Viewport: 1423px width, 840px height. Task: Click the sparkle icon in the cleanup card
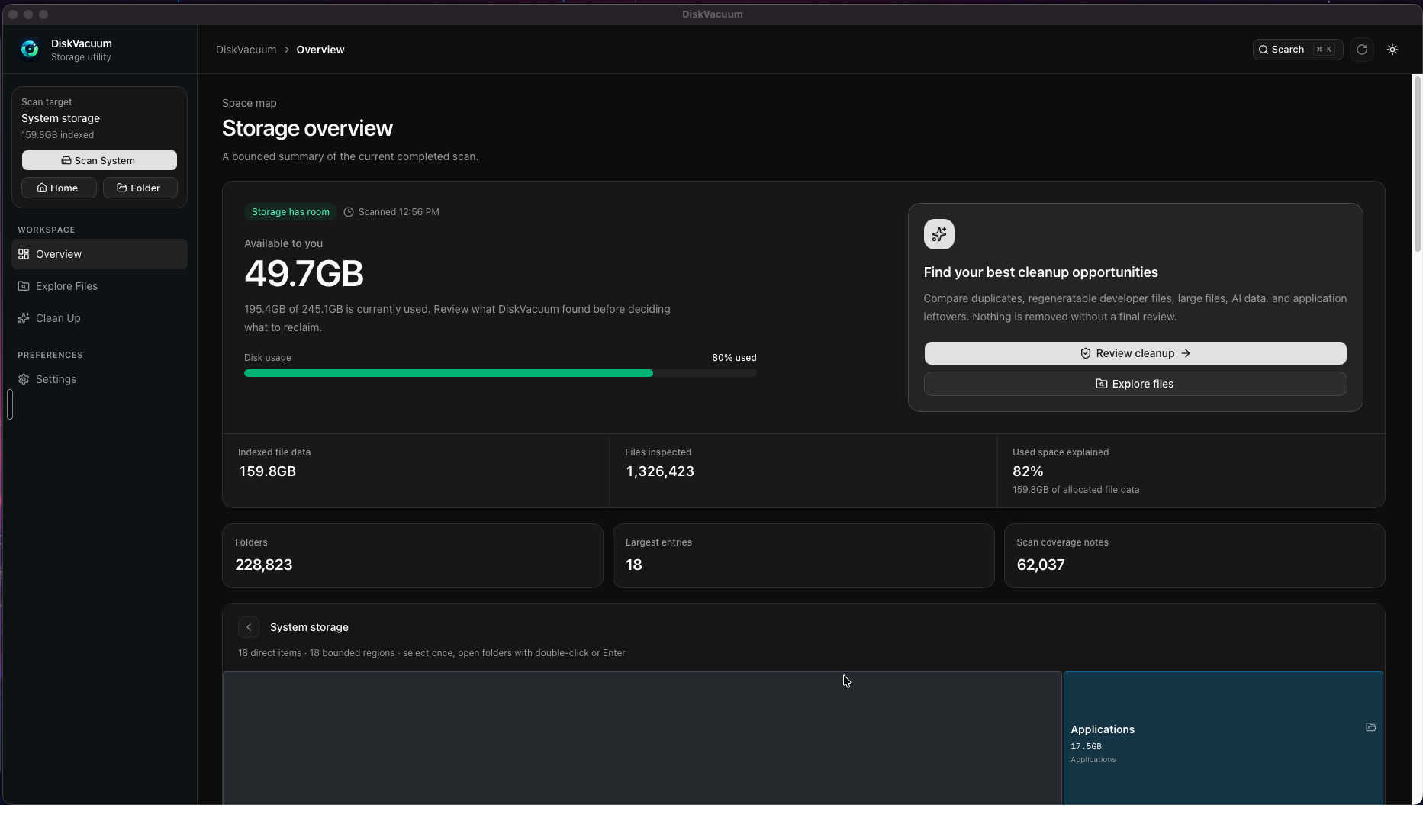(x=939, y=234)
